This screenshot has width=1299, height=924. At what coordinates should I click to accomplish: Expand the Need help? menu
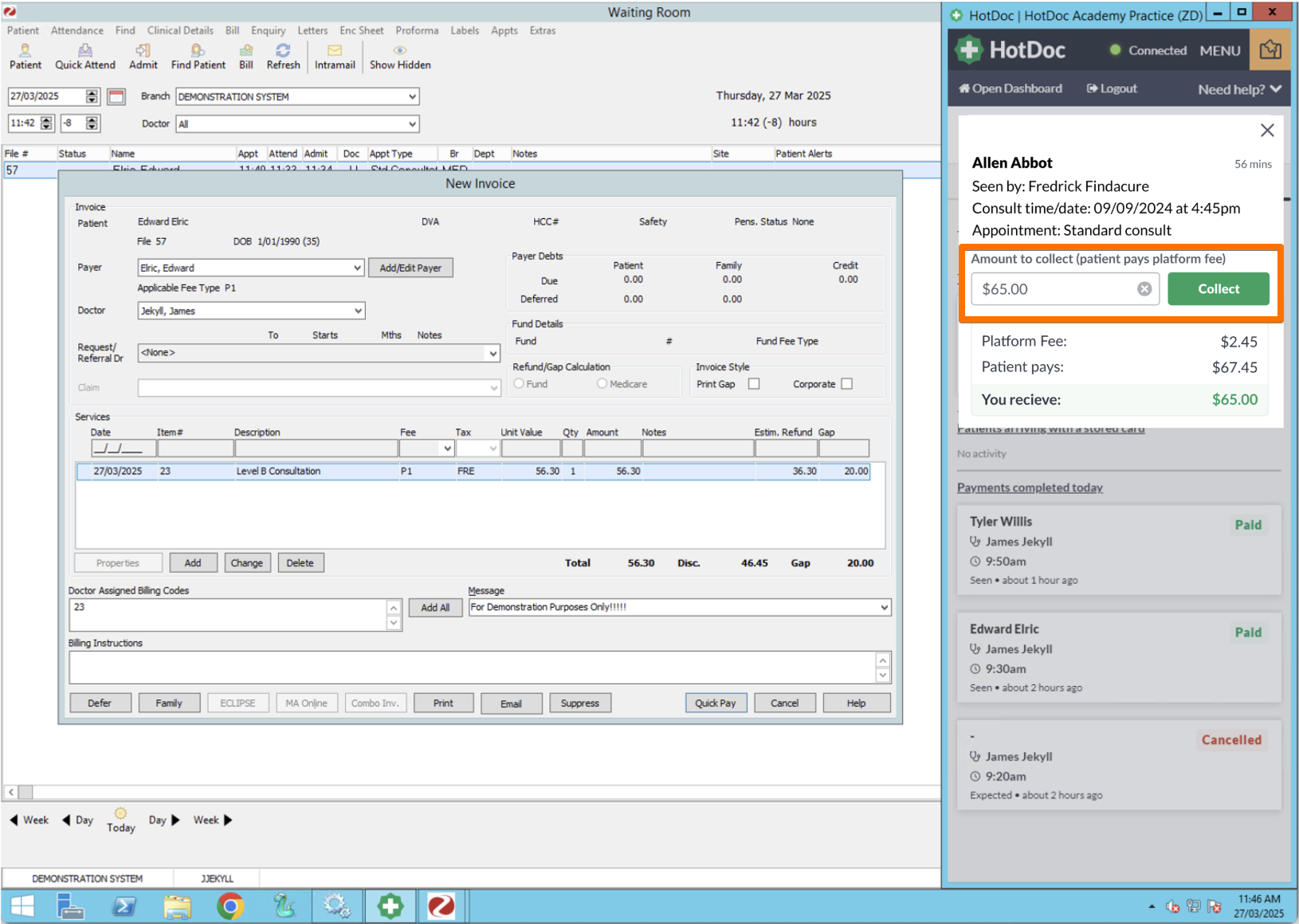click(1239, 89)
